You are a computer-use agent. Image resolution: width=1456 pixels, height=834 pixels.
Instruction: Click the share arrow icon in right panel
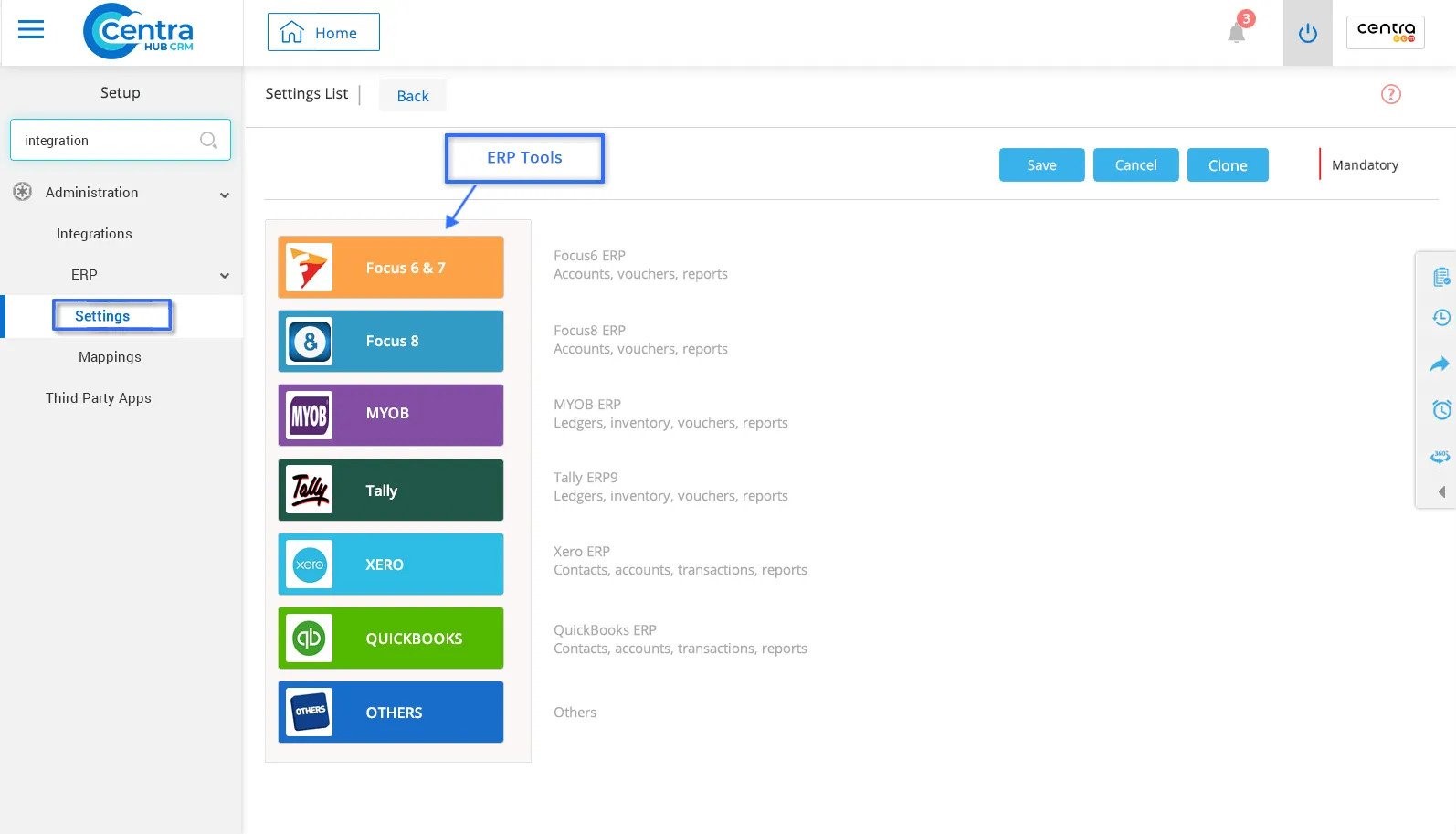1440,364
